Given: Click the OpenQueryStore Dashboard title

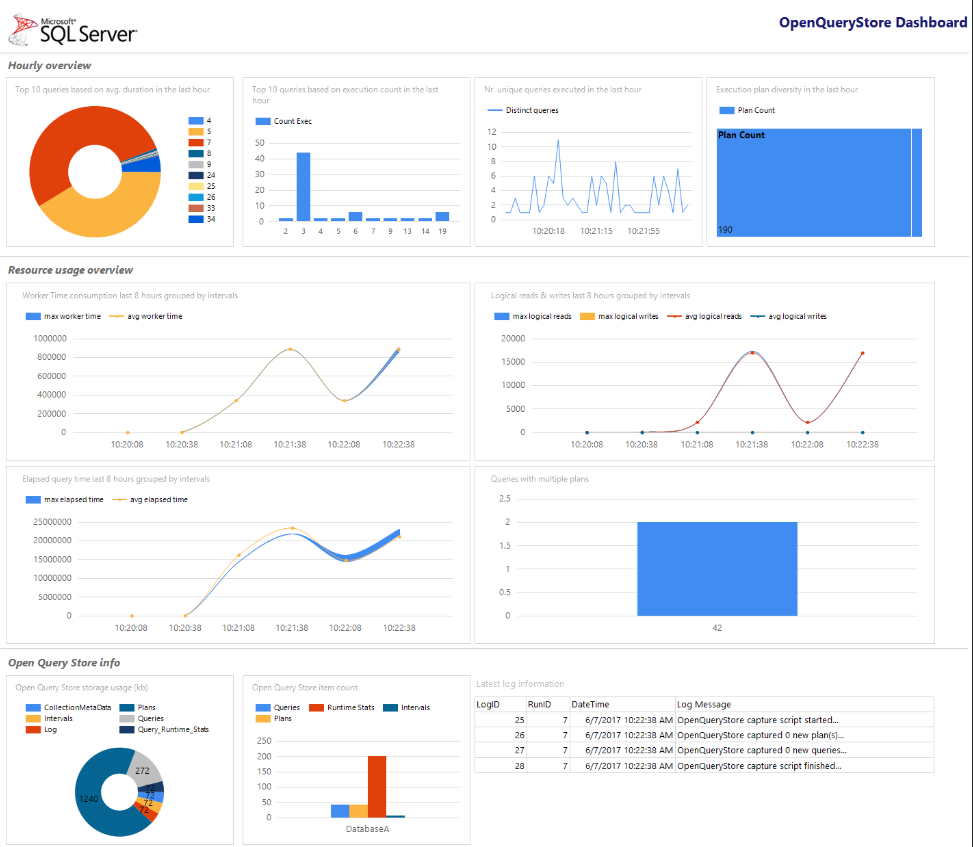Looking at the screenshot, I should coord(872,22).
